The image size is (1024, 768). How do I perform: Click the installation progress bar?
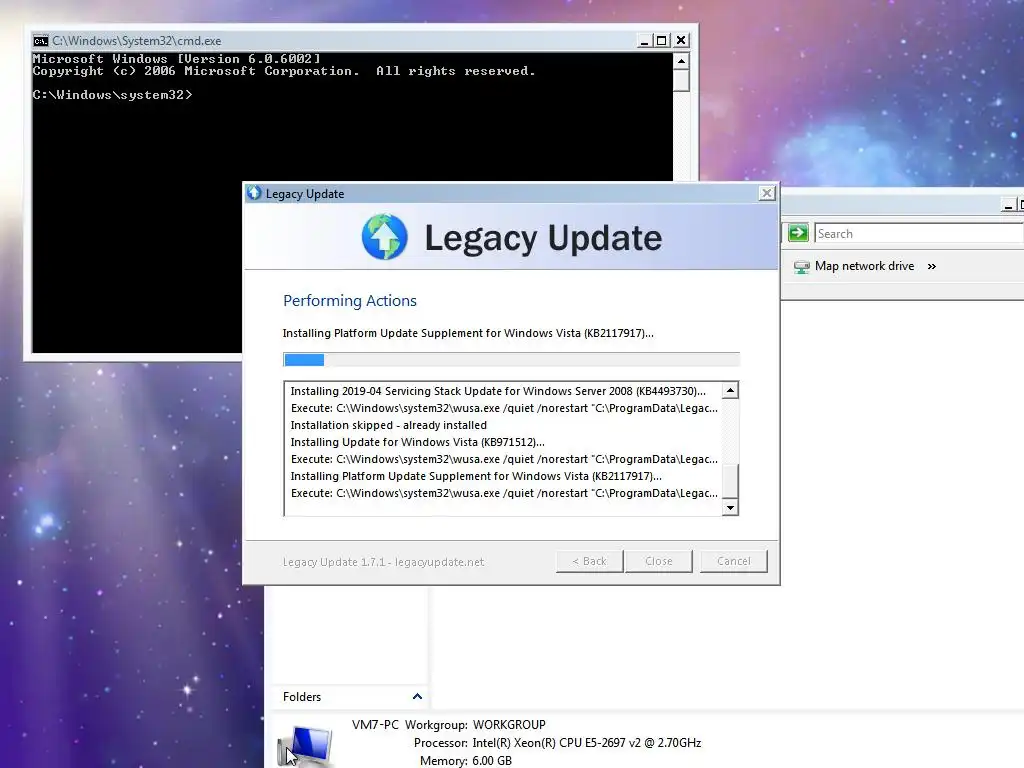[511, 360]
